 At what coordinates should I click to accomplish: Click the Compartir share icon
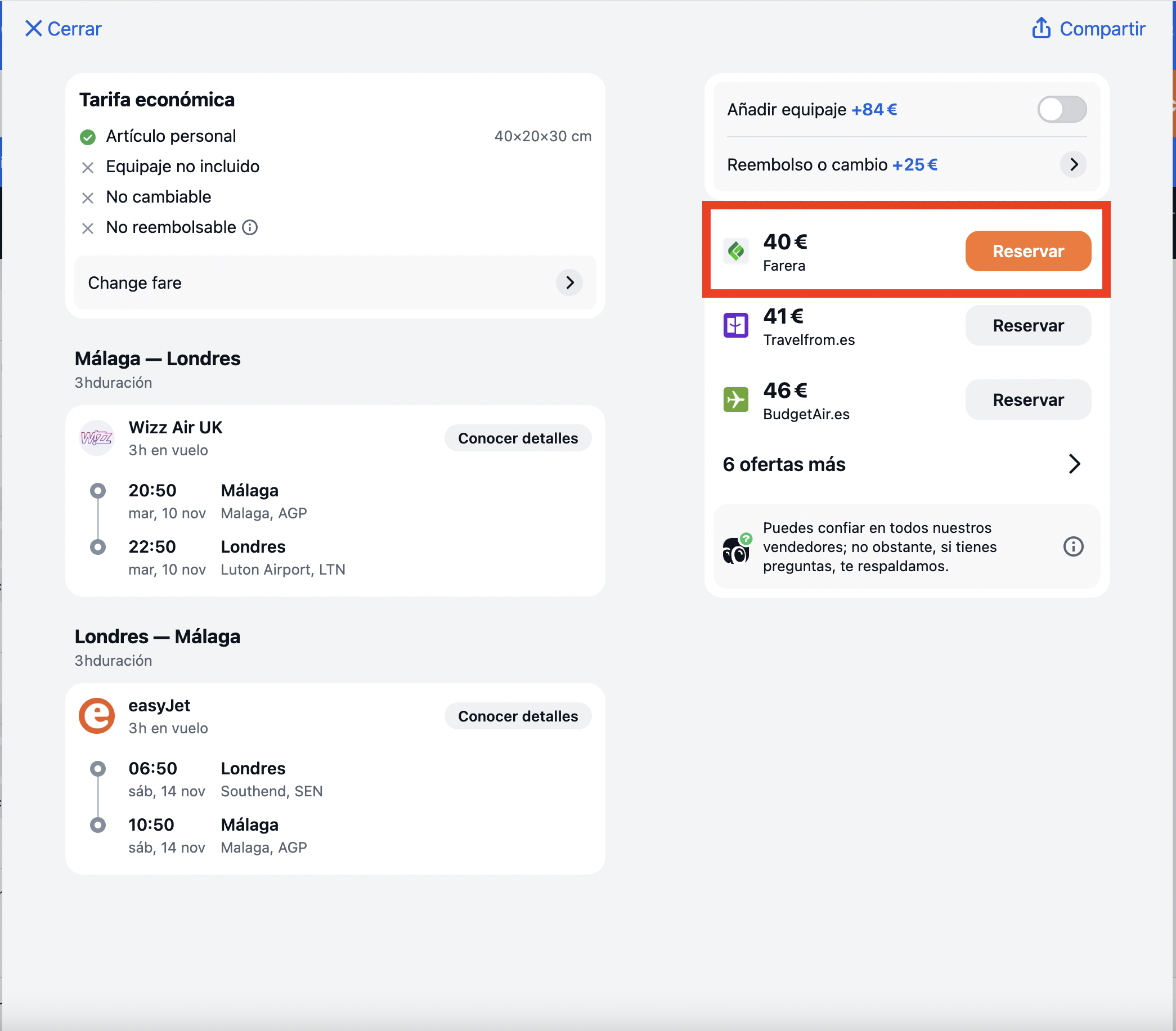click(x=1041, y=28)
